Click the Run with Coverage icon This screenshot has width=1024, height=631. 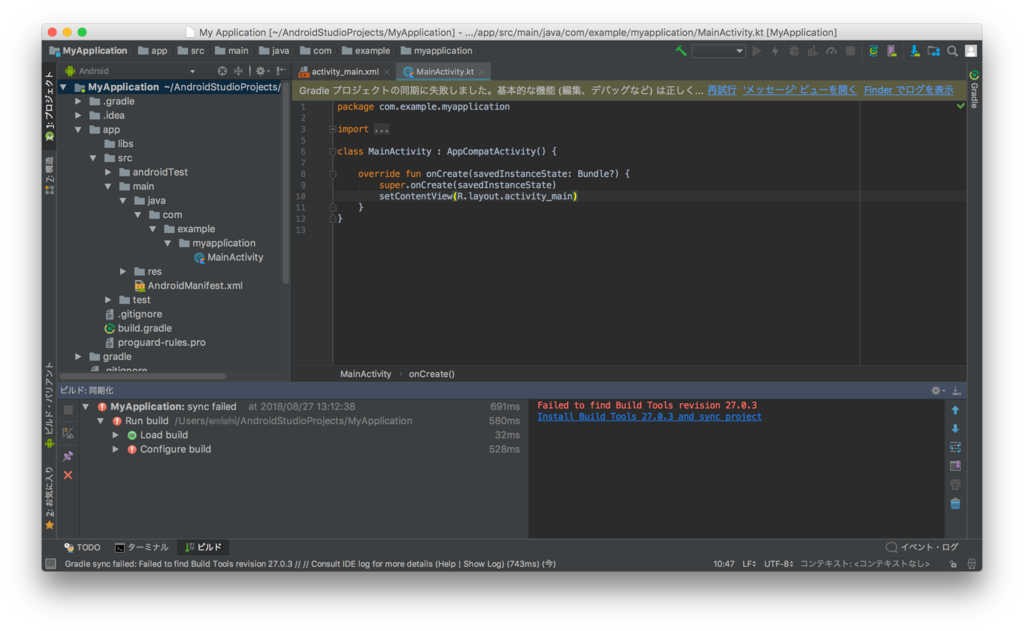(x=812, y=51)
